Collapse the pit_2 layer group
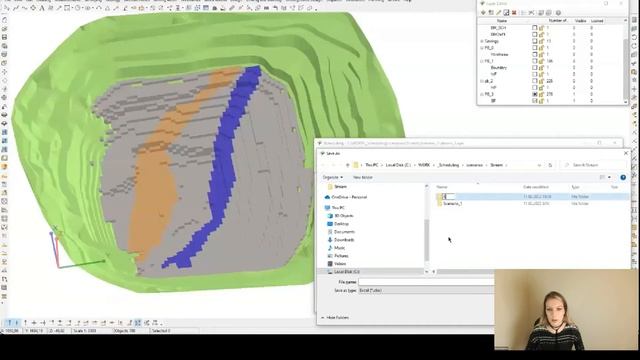The width and height of the screenshot is (640, 360). (482, 81)
